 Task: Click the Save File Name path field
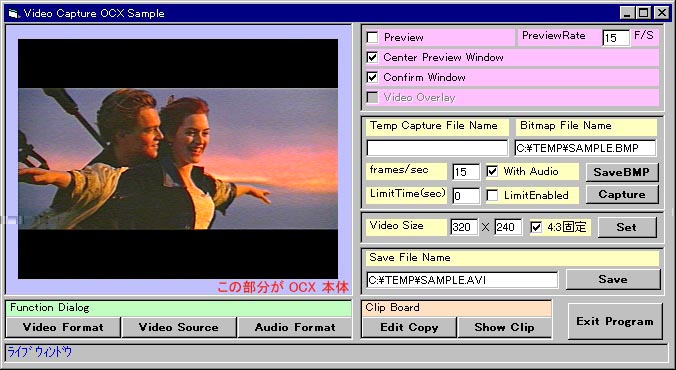pyautogui.click(x=462, y=280)
